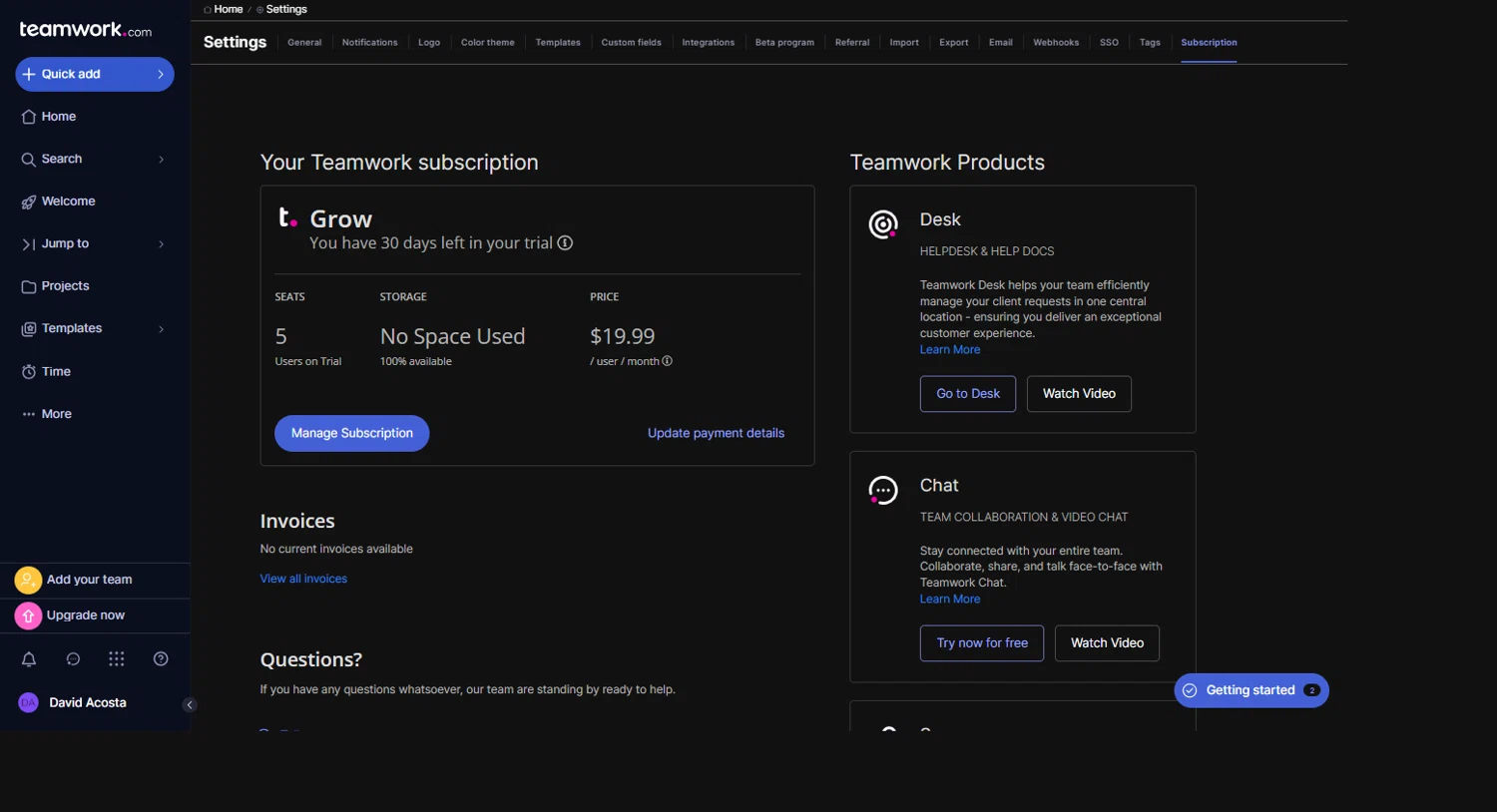The width and height of the screenshot is (1497, 812).
Task: Click Watch Video for Chat
Action: [x=1107, y=643]
